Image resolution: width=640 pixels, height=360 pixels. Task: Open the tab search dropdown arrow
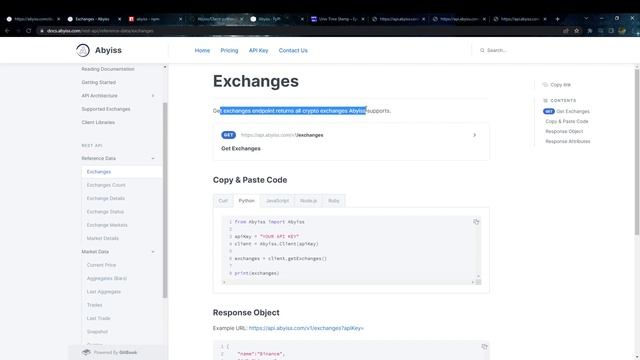click(586, 19)
